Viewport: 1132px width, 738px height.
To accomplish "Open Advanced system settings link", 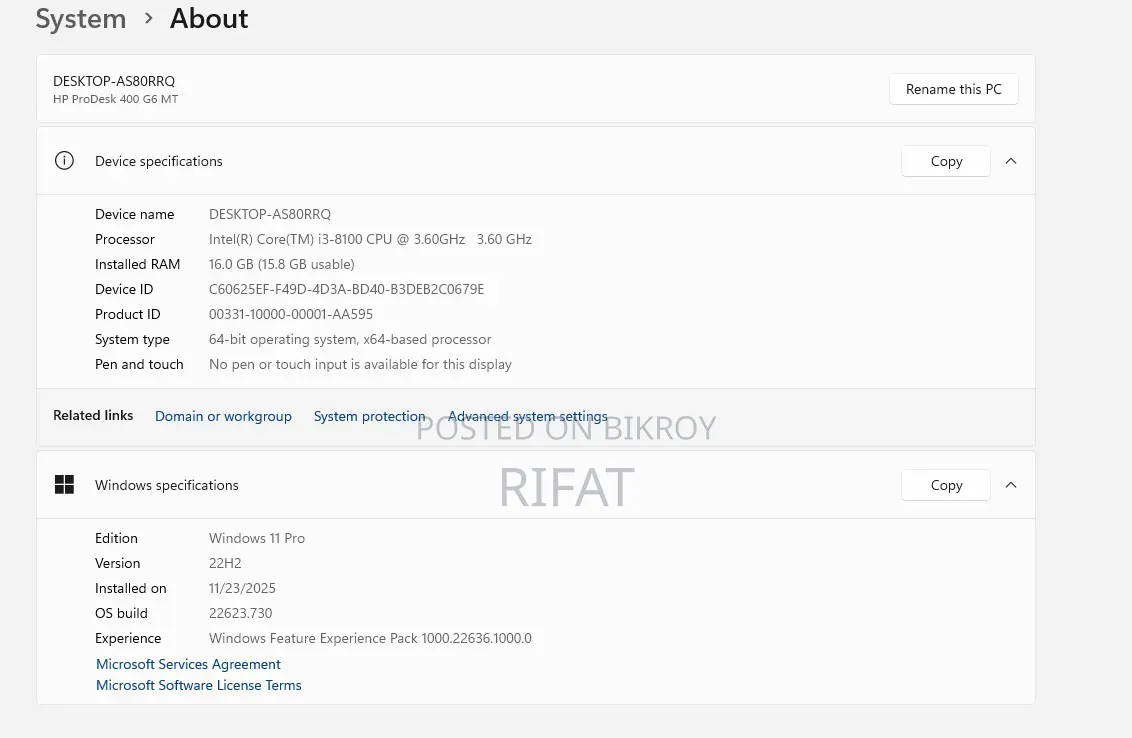I will [528, 416].
